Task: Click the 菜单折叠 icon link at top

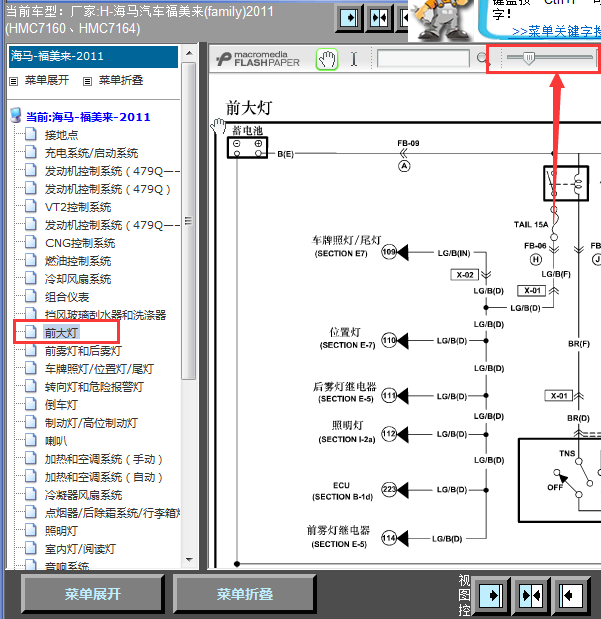Action: (x=113, y=81)
